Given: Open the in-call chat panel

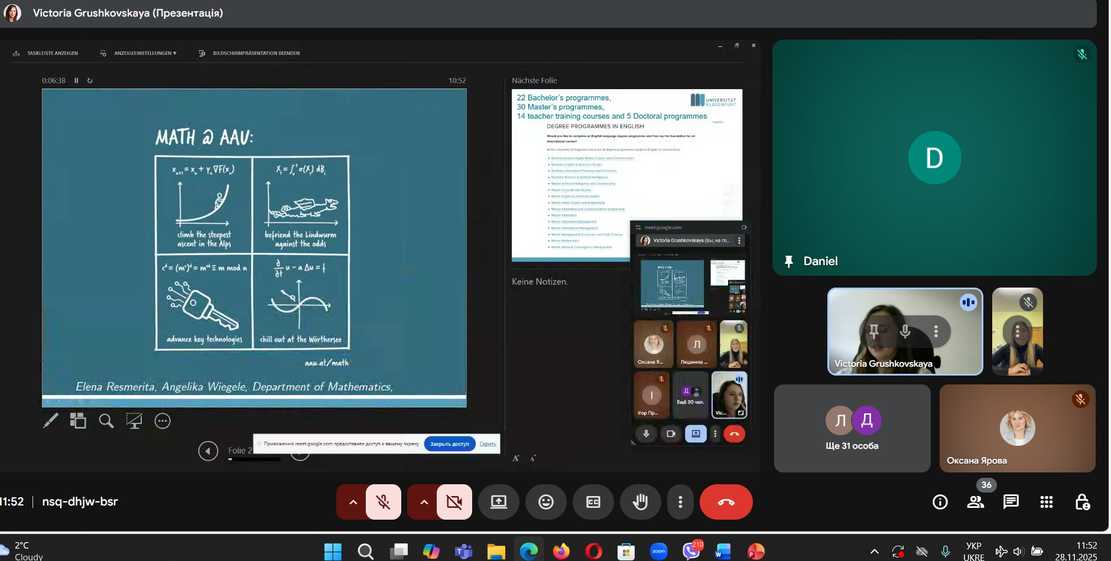Looking at the screenshot, I should 1011,502.
